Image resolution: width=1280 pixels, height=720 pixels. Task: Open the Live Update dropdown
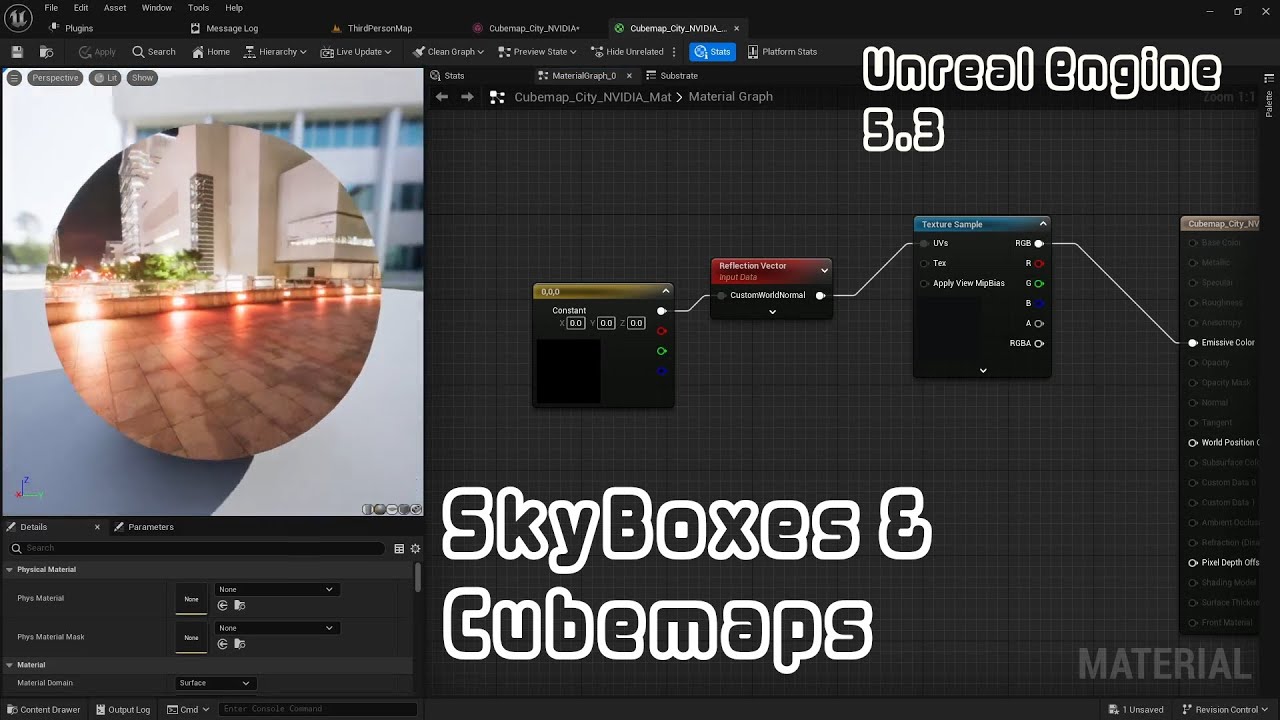pos(355,51)
